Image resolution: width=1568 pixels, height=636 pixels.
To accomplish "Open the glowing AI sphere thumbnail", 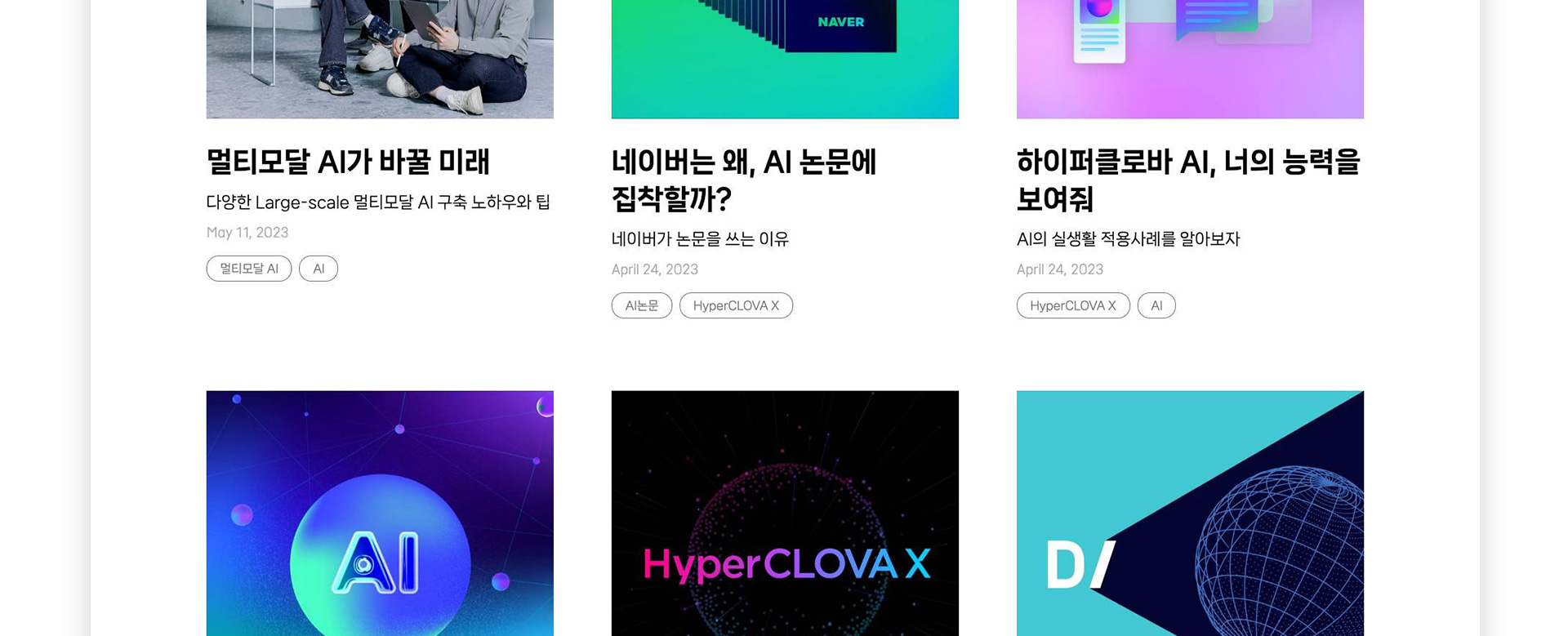I will [380, 514].
